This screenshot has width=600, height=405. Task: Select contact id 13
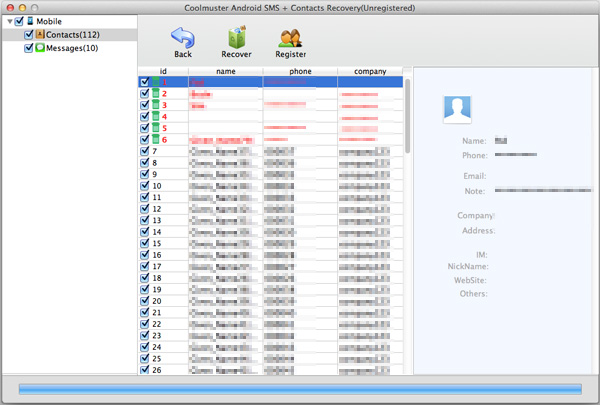click(x=271, y=220)
